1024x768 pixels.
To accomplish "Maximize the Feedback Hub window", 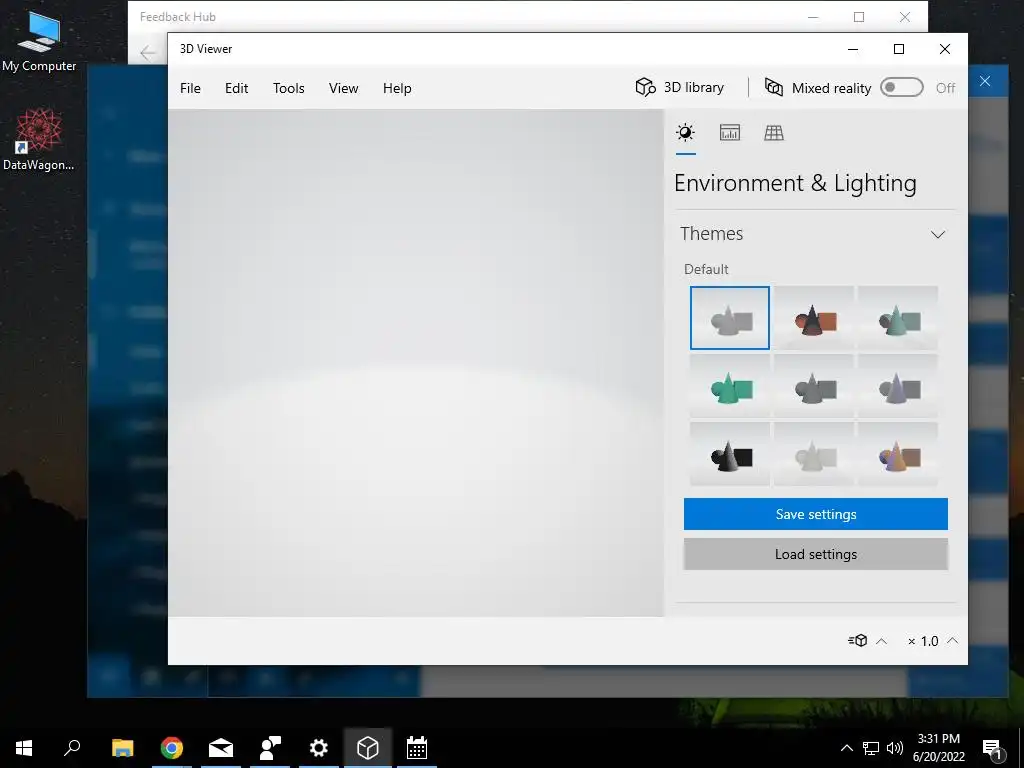I will pos(859,17).
